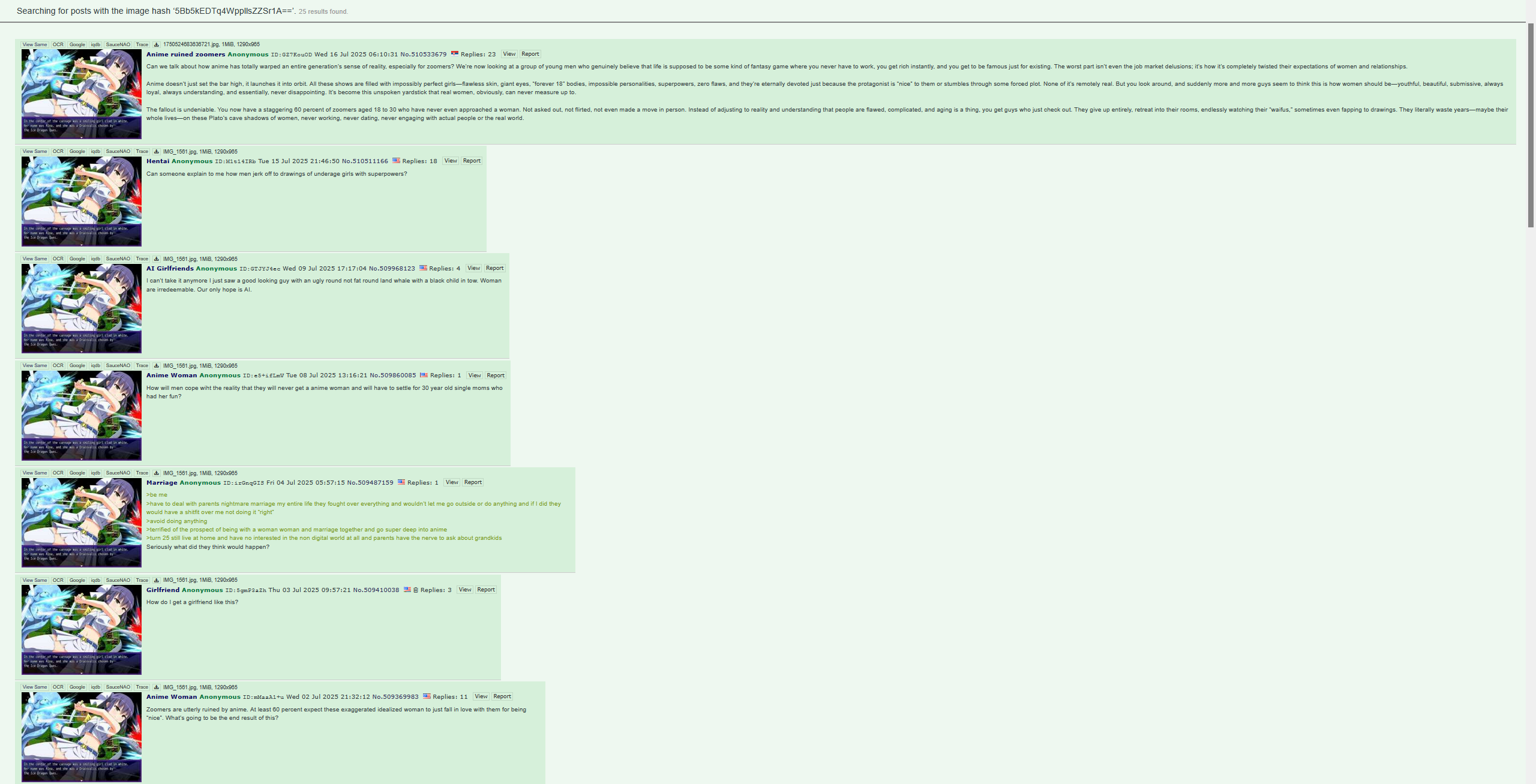Click View Same on 'Anime ruined zoomers' post
The width and height of the screenshot is (1536, 784).
click(35, 44)
